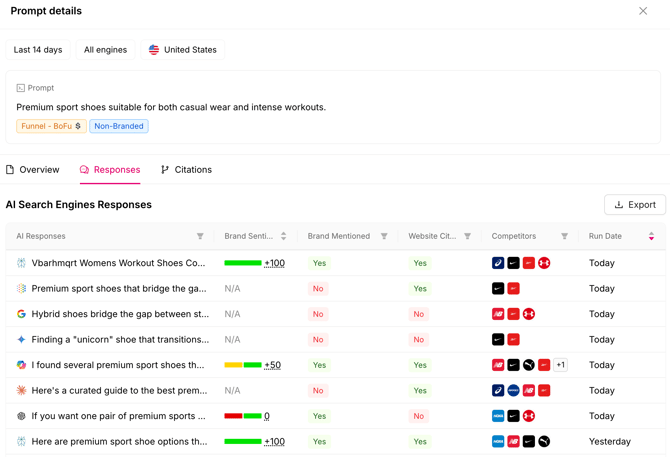Screen dimensions: 670x457
Task: Click the Google engine icon on the Hybrid shoes row
Action: tap(21, 314)
